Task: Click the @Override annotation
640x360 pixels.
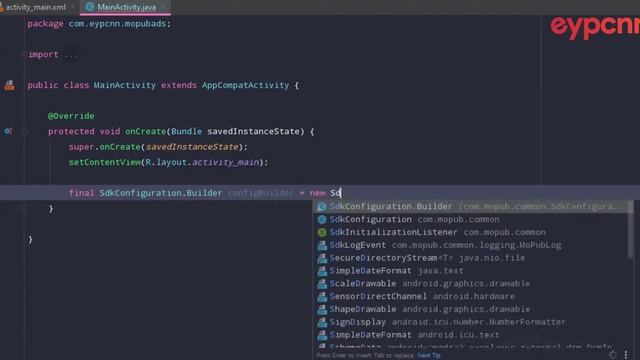Action: tap(71, 116)
